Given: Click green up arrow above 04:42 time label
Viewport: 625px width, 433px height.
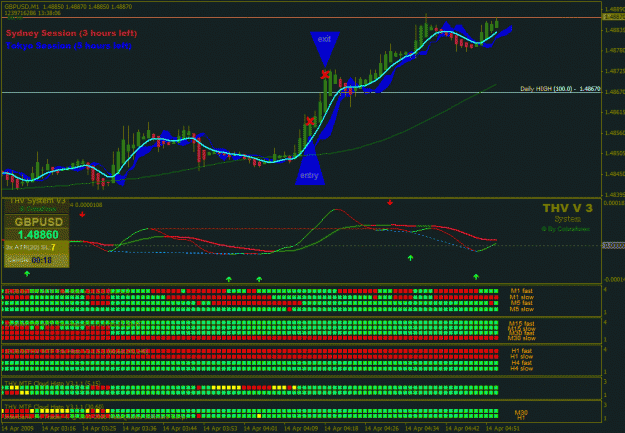Looking at the screenshot, I should click(476, 276).
